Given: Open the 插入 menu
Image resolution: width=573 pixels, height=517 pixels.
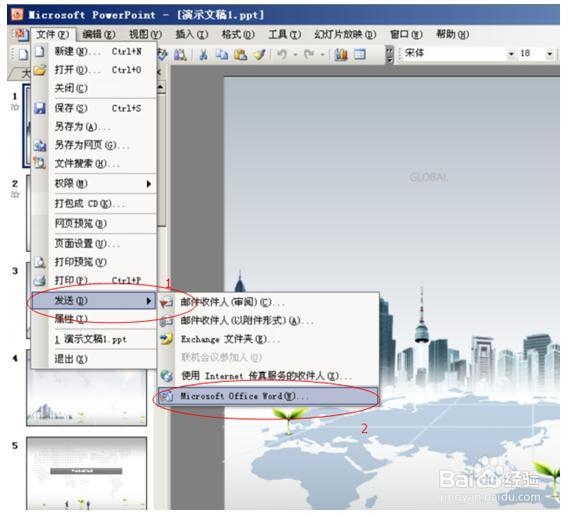Looking at the screenshot, I should (x=191, y=35).
